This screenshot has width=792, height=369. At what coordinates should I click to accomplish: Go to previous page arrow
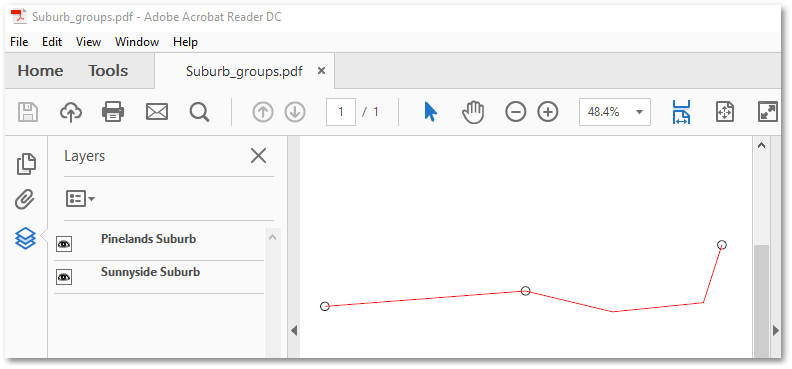tap(262, 112)
